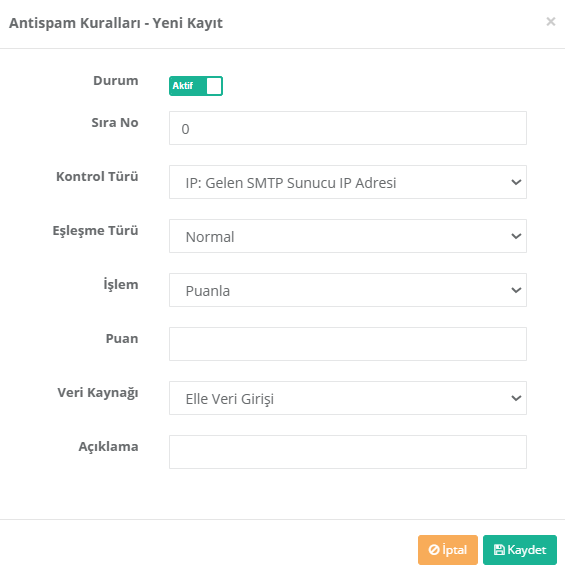
Task: Click into the Açıklama text field
Action: (x=348, y=452)
